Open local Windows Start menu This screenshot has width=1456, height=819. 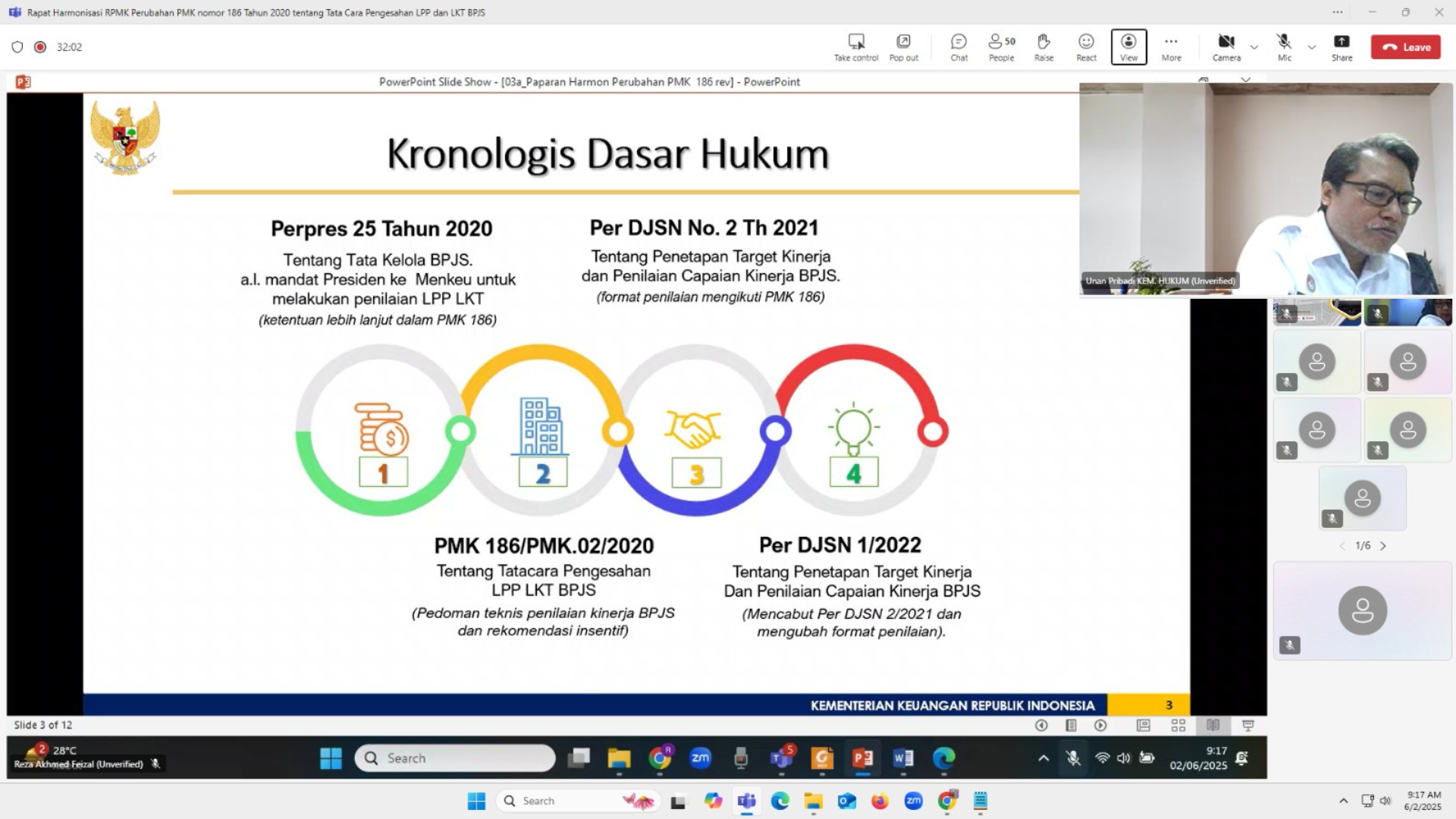[x=476, y=801]
